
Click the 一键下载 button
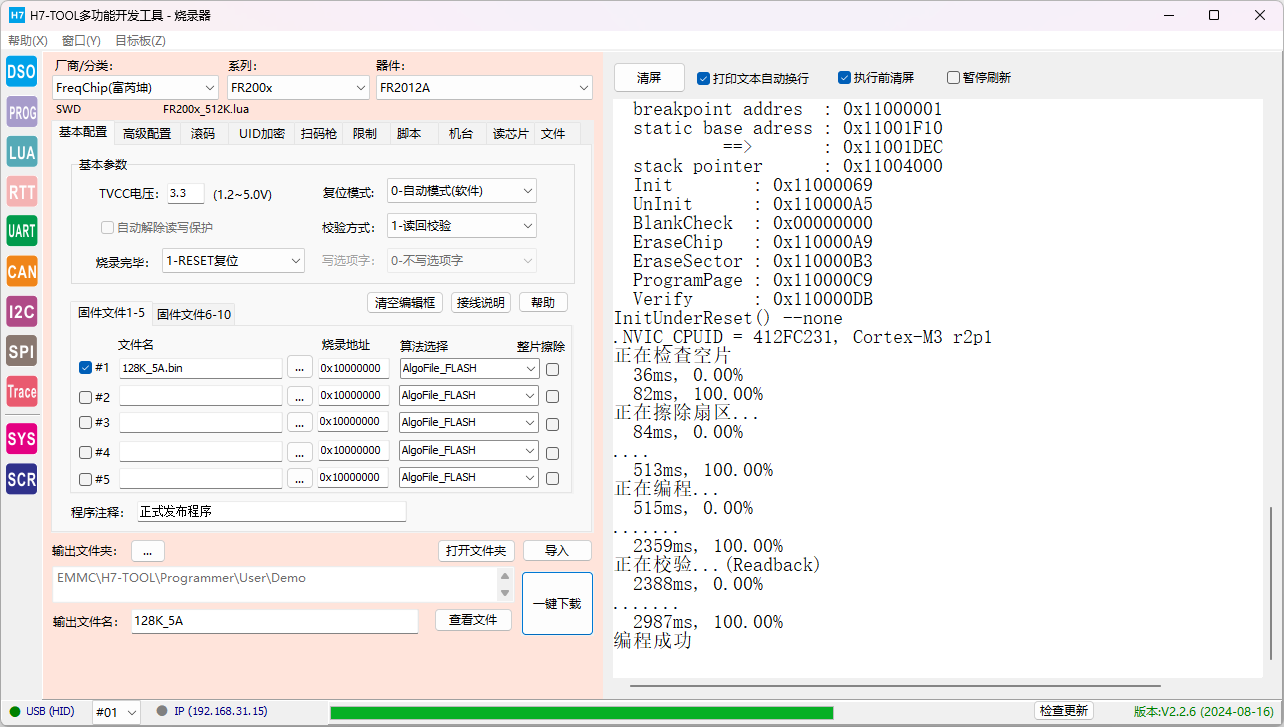[557, 604]
